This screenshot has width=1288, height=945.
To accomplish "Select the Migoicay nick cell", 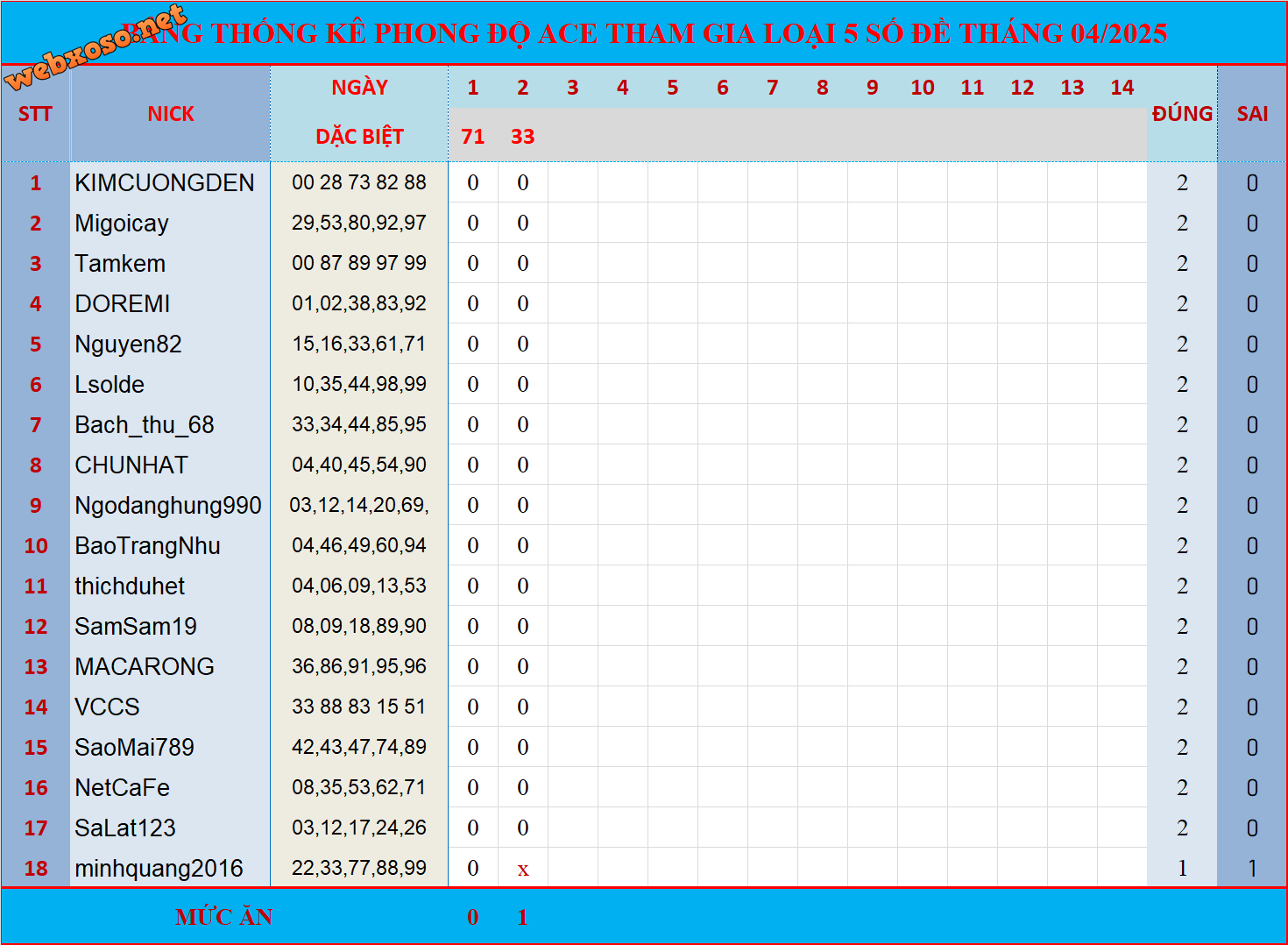I will (x=170, y=223).
